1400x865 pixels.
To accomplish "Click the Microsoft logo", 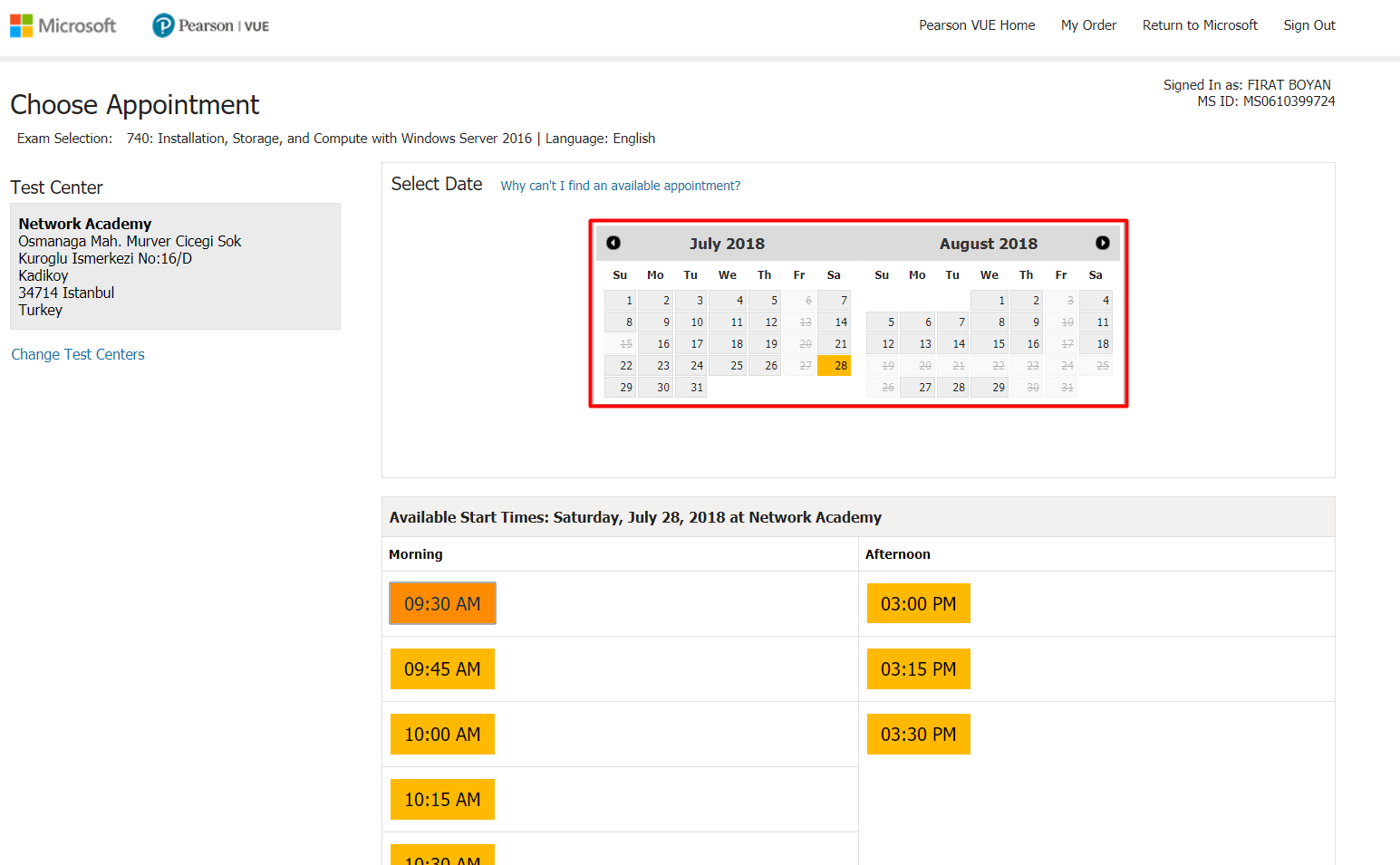I will click(63, 25).
